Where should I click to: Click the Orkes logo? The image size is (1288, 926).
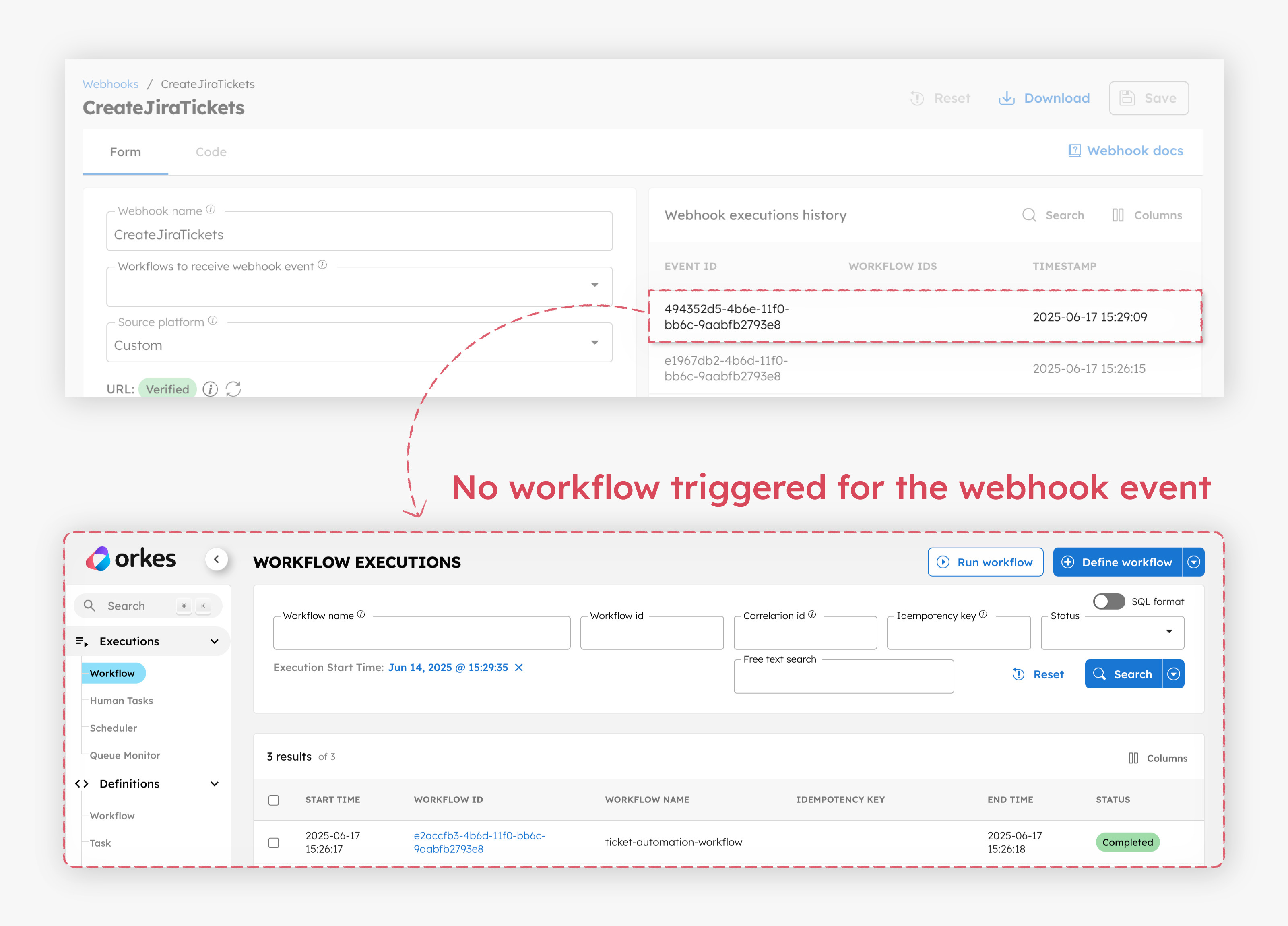click(x=131, y=559)
